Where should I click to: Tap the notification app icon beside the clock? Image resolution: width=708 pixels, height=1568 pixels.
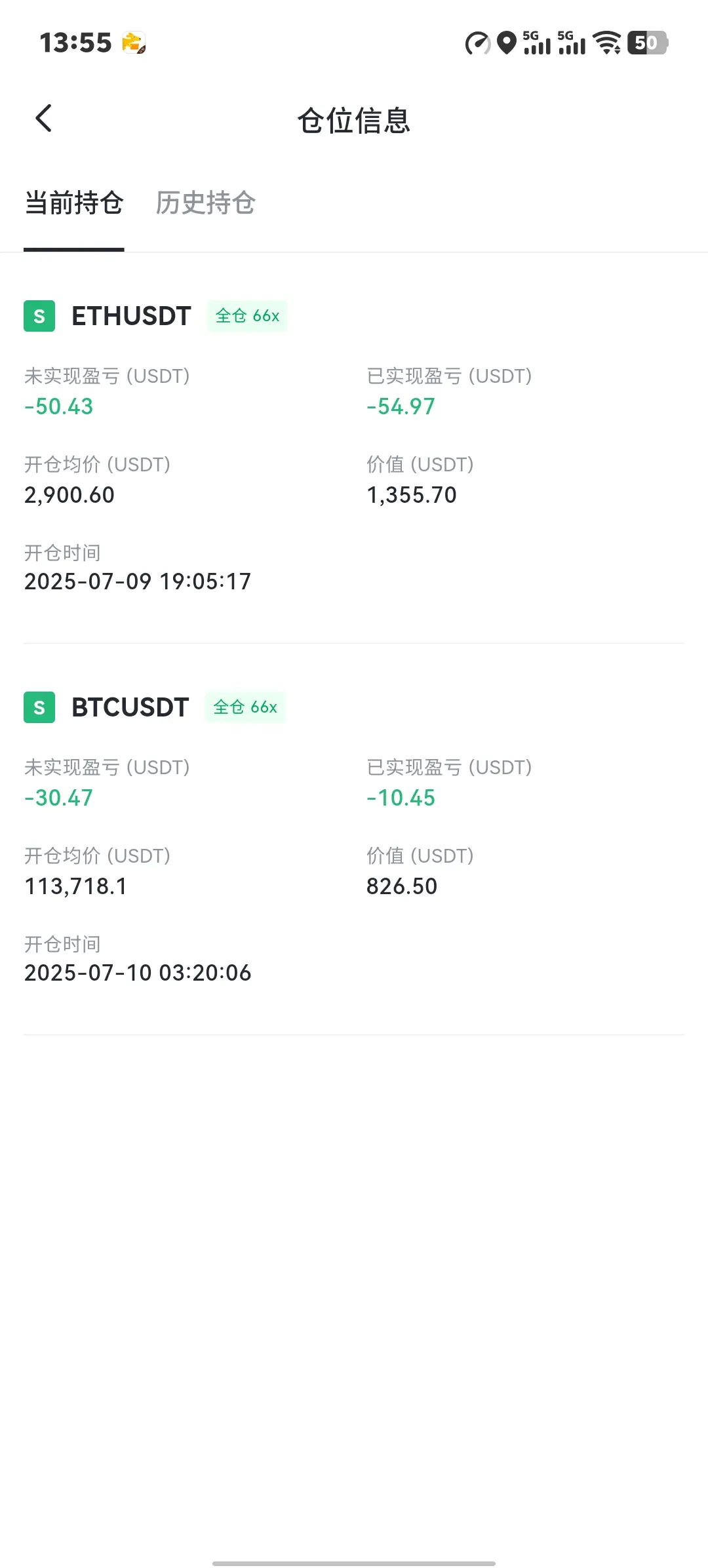point(134,43)
